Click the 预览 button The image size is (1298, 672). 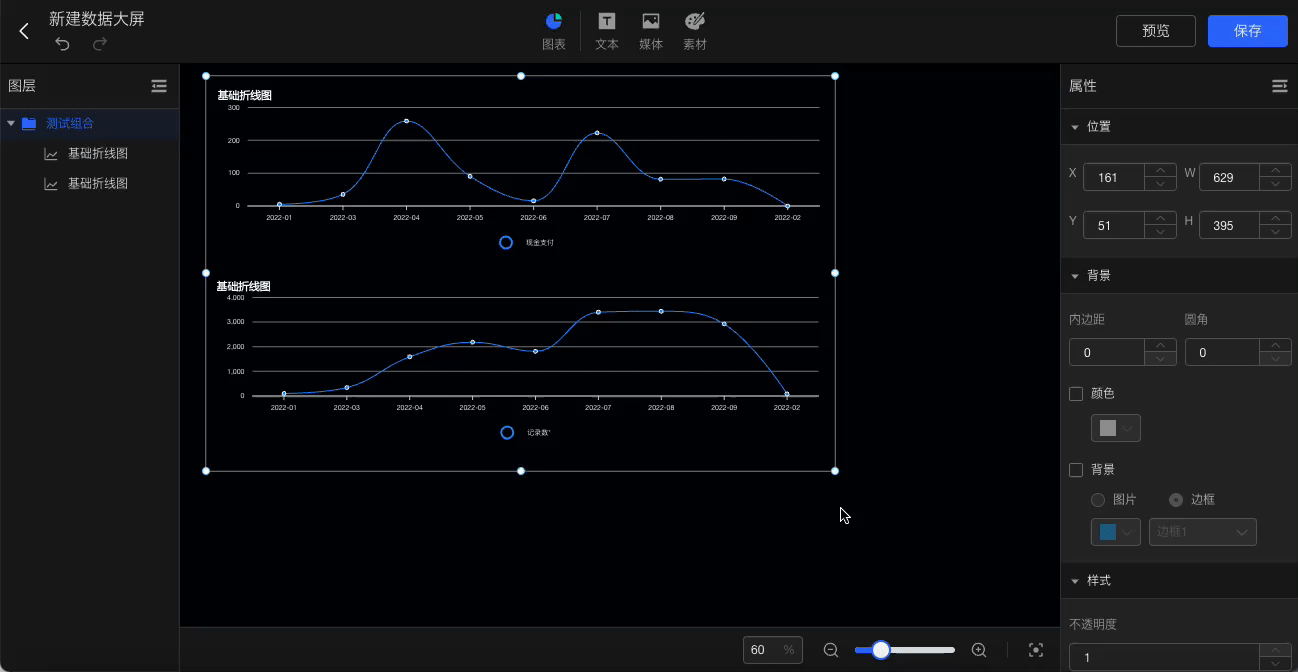click(1155, 31)
